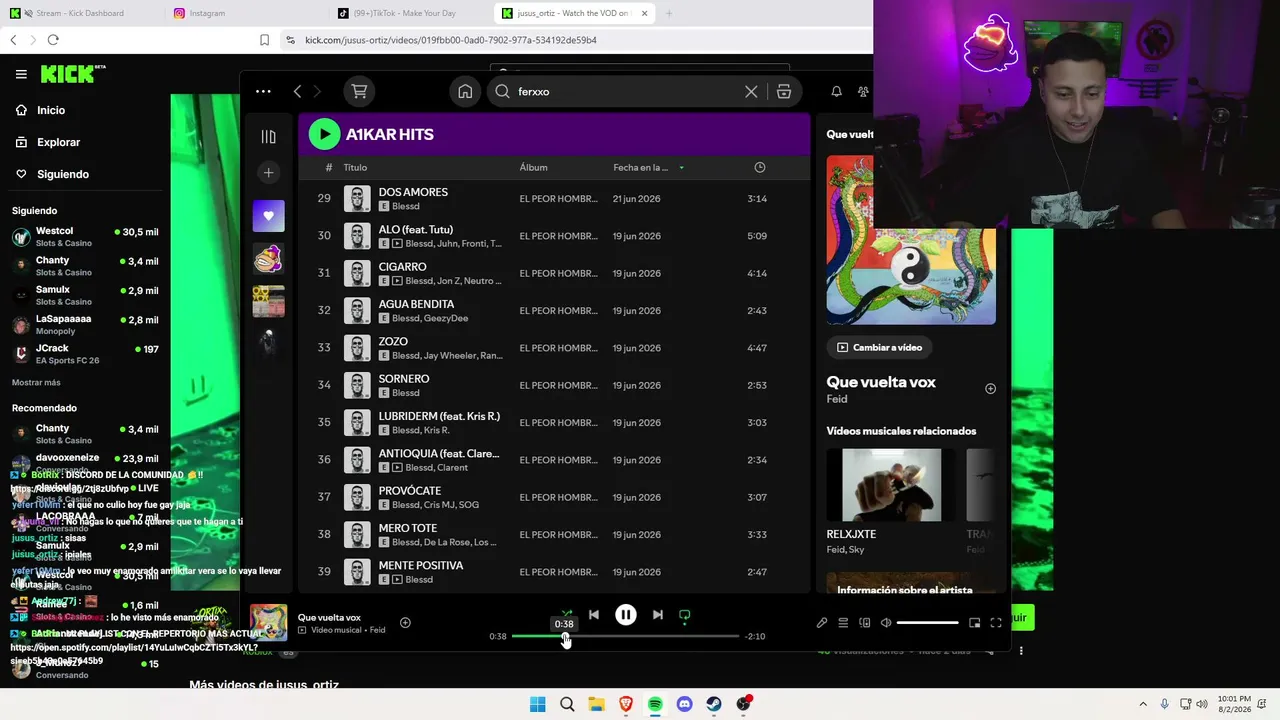Open Liked Songs heart playlist
The image size is (1280, 720).
pos(268,216)
